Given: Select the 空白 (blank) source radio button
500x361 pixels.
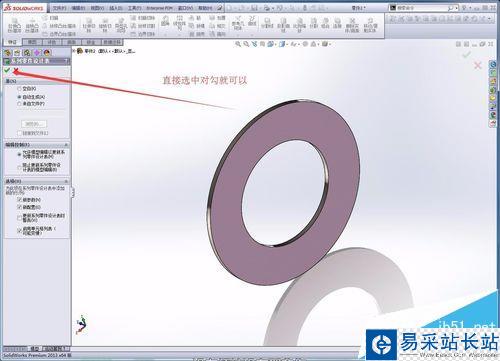Looking at the screenshot, I should (19, 89).
